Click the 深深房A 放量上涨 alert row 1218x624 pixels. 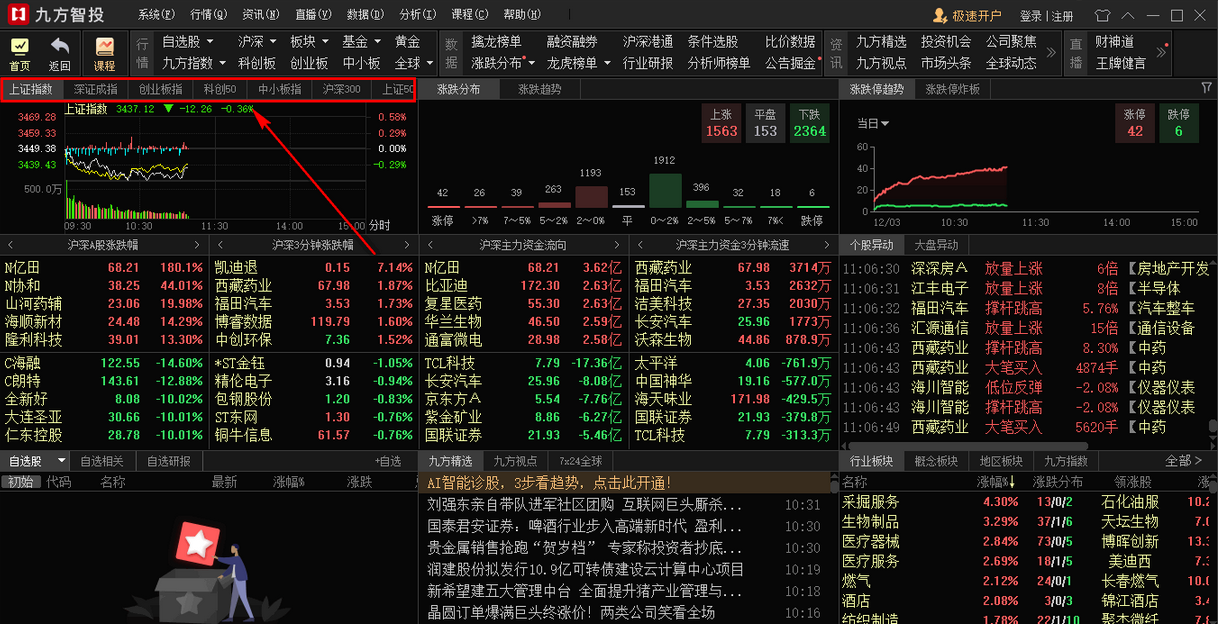1027,268
